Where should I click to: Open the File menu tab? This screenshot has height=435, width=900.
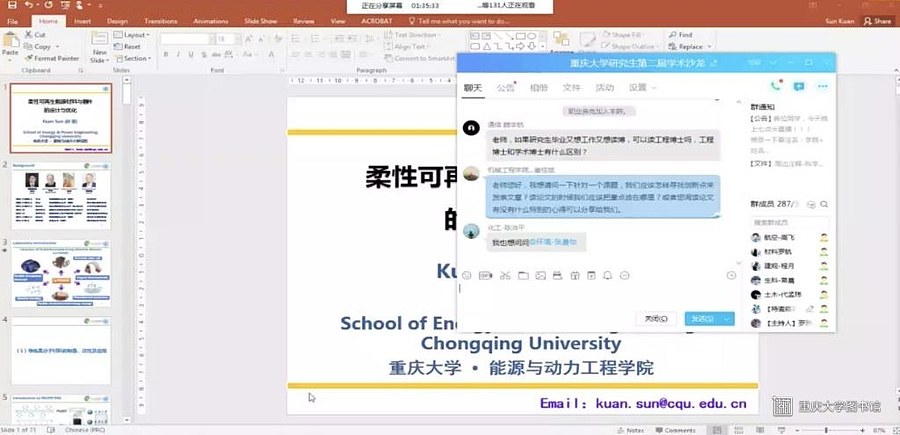[13, 21]
